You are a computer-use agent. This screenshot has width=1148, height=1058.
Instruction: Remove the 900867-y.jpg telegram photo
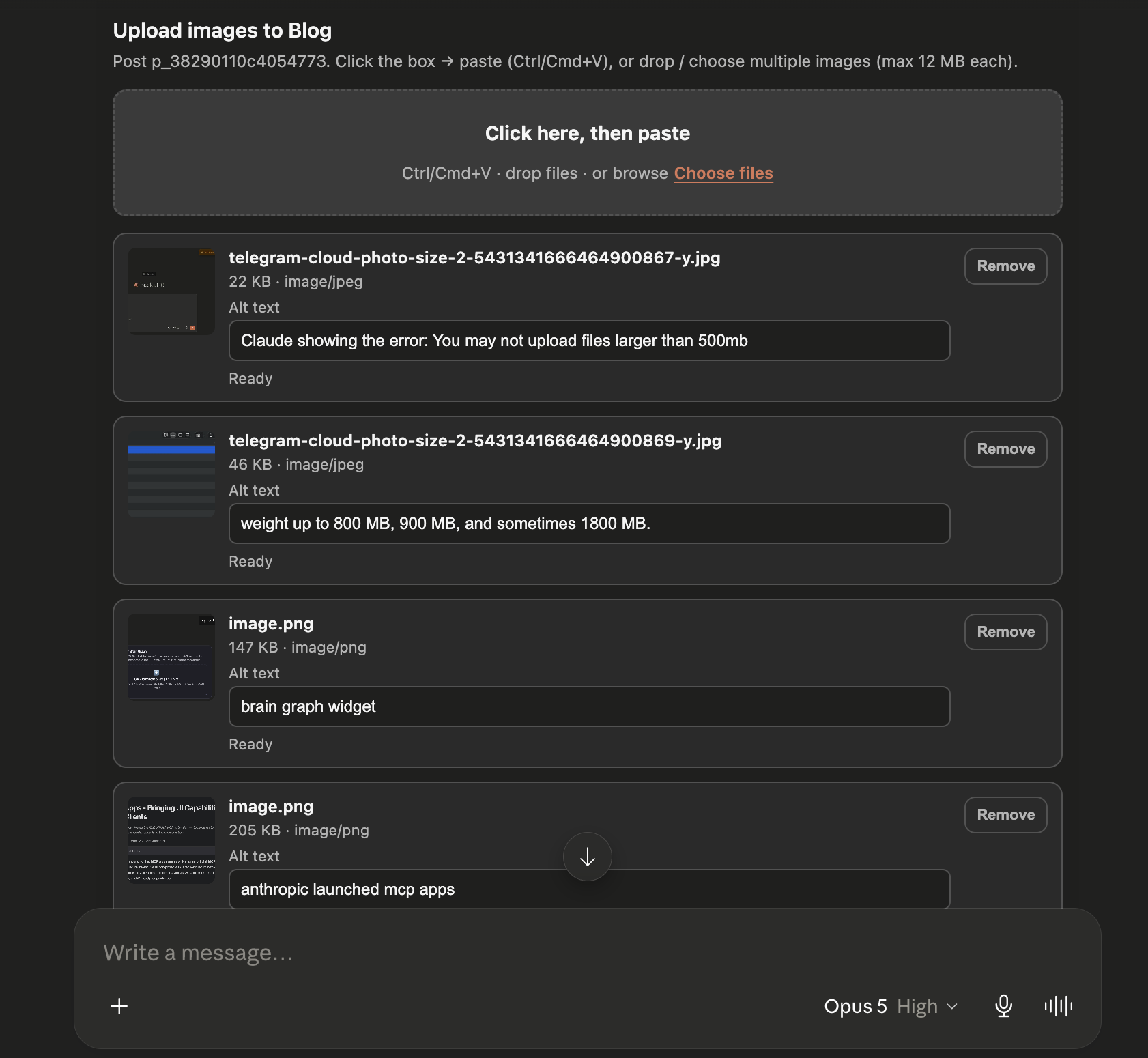tap(1006, 266)
